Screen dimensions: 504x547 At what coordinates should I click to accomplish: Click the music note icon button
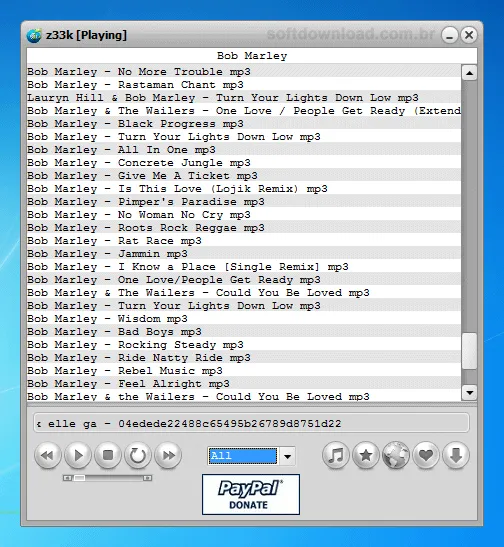coord(336,455)
